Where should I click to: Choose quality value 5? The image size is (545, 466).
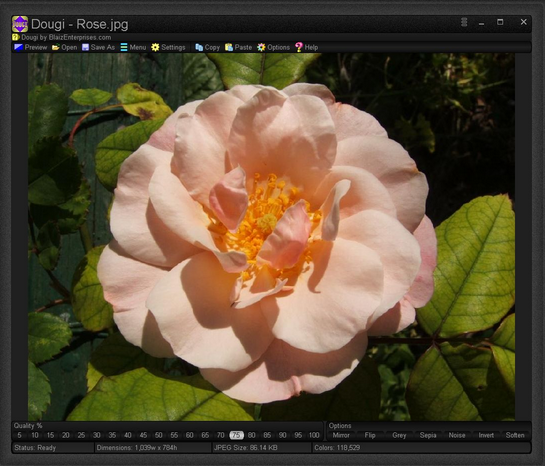[x=19, y=435]
